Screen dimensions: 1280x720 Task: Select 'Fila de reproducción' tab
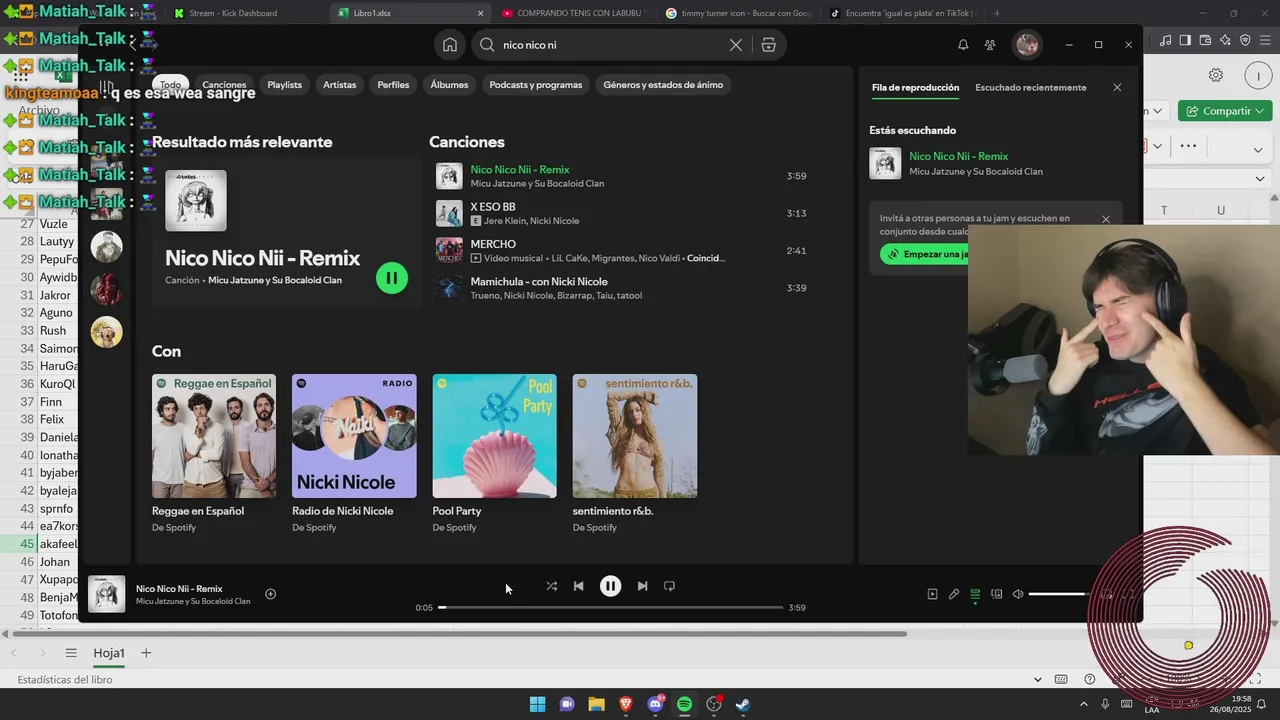click(x=915, y=87)
